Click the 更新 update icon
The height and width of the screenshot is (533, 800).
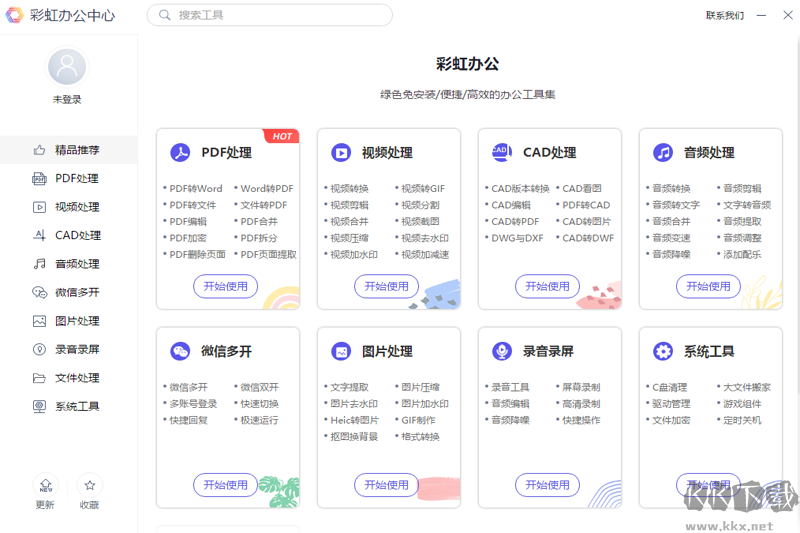click(x=45, y=485)
